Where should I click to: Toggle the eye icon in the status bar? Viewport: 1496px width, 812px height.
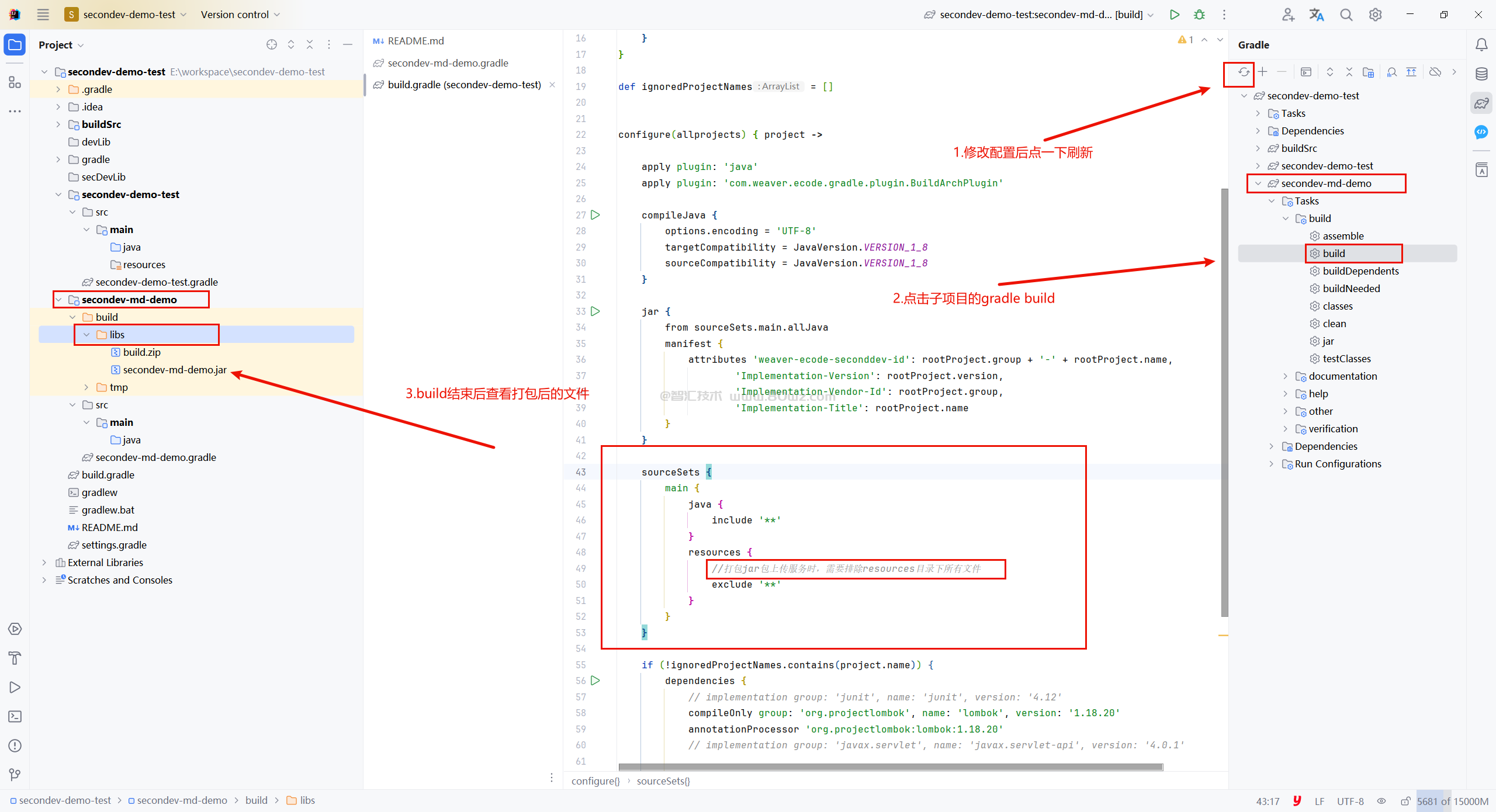1381,801
